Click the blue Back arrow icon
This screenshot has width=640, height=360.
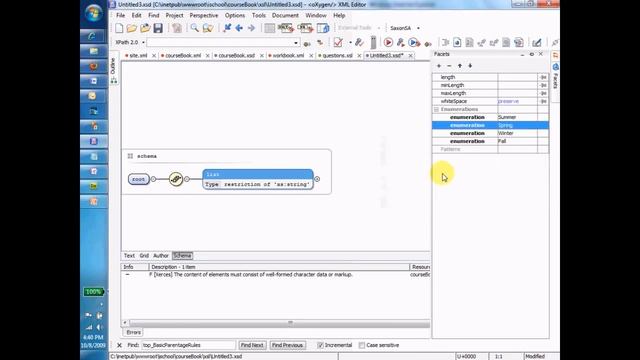pyautogui.click(x=239, y=28)
